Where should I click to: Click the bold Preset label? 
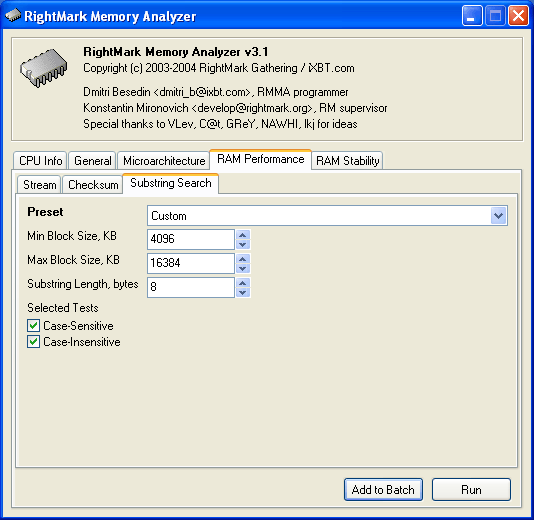45,212
